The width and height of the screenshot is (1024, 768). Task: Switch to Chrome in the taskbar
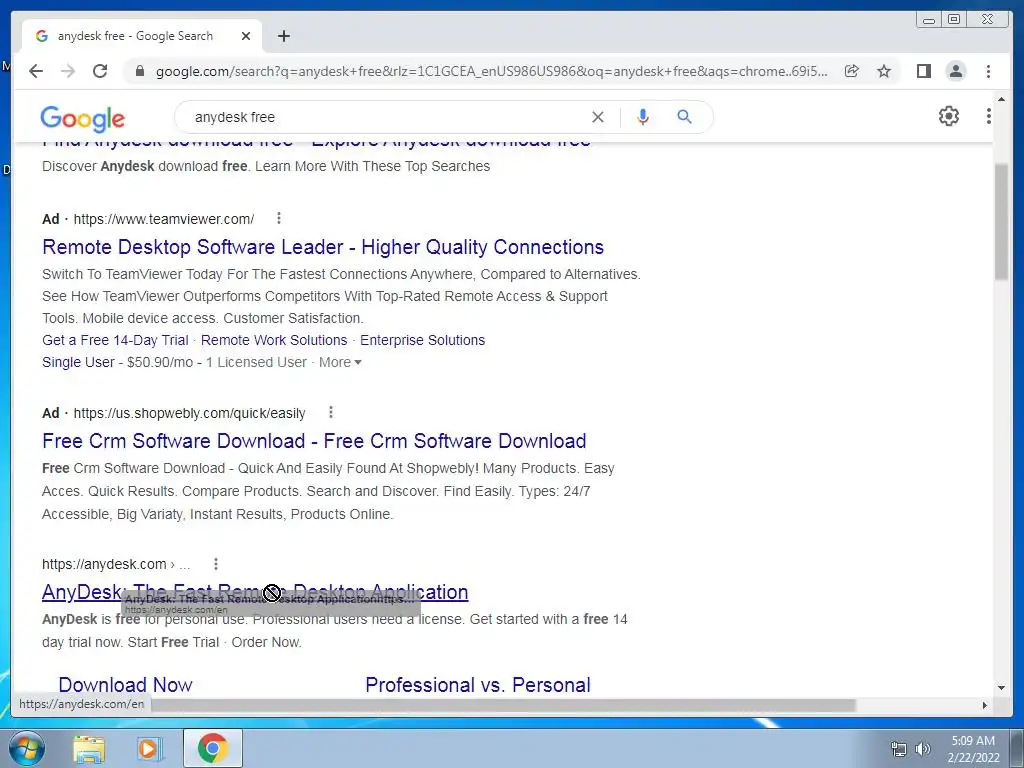[x=213, y=748]
